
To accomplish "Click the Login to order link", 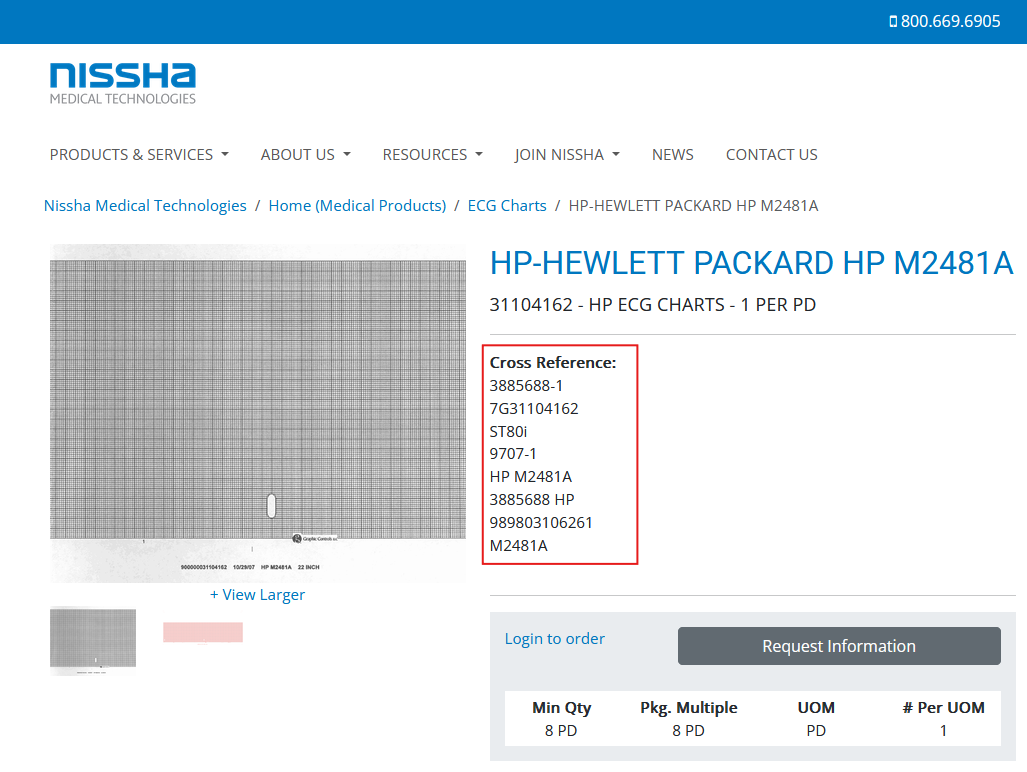I will [x=554, y=638].
